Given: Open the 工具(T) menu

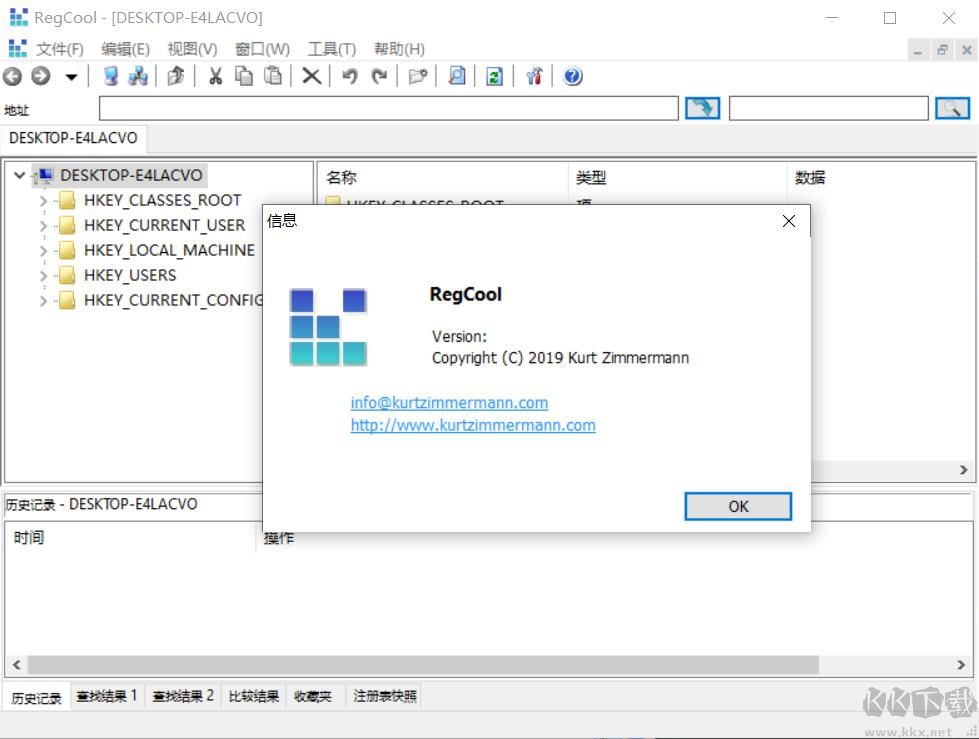Looking at the screenshot, I should (331, 48).
